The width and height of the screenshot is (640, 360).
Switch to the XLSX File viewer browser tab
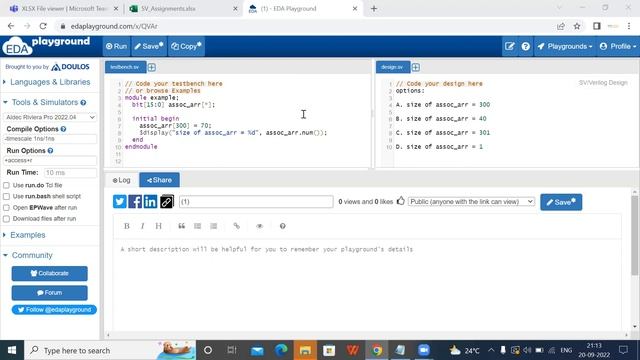tap(64, 9)
